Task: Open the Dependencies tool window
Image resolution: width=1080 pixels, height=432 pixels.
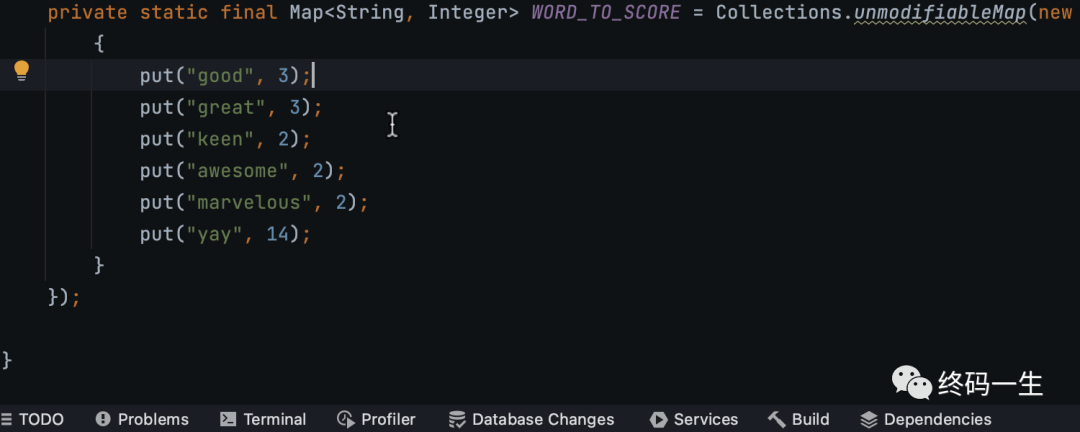Action: coord(926,419)
